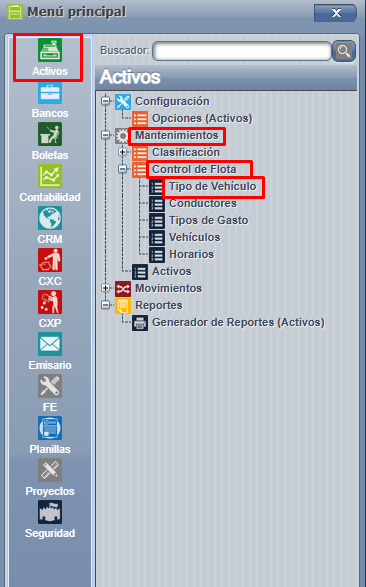
Task: Click the Vehículos list icon
Action: point(157,238)
